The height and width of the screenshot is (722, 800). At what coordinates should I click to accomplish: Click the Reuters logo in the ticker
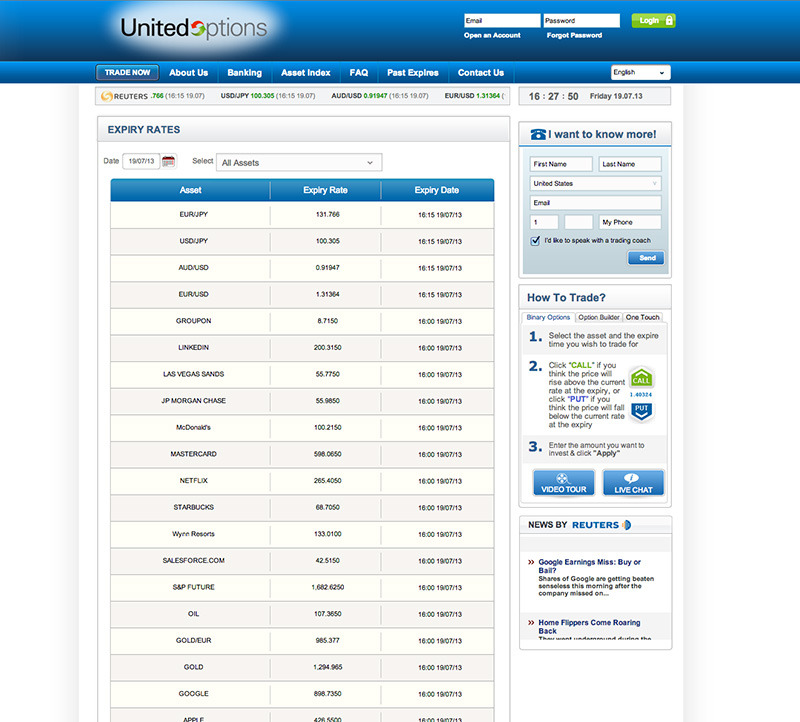(124, 96)
